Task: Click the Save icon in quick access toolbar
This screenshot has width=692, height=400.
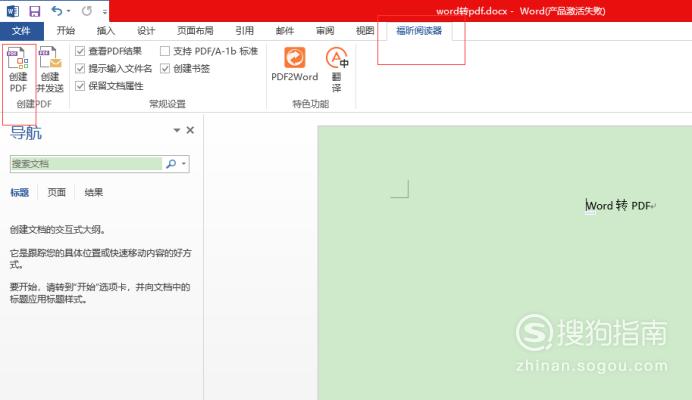Action: (34, 11)
